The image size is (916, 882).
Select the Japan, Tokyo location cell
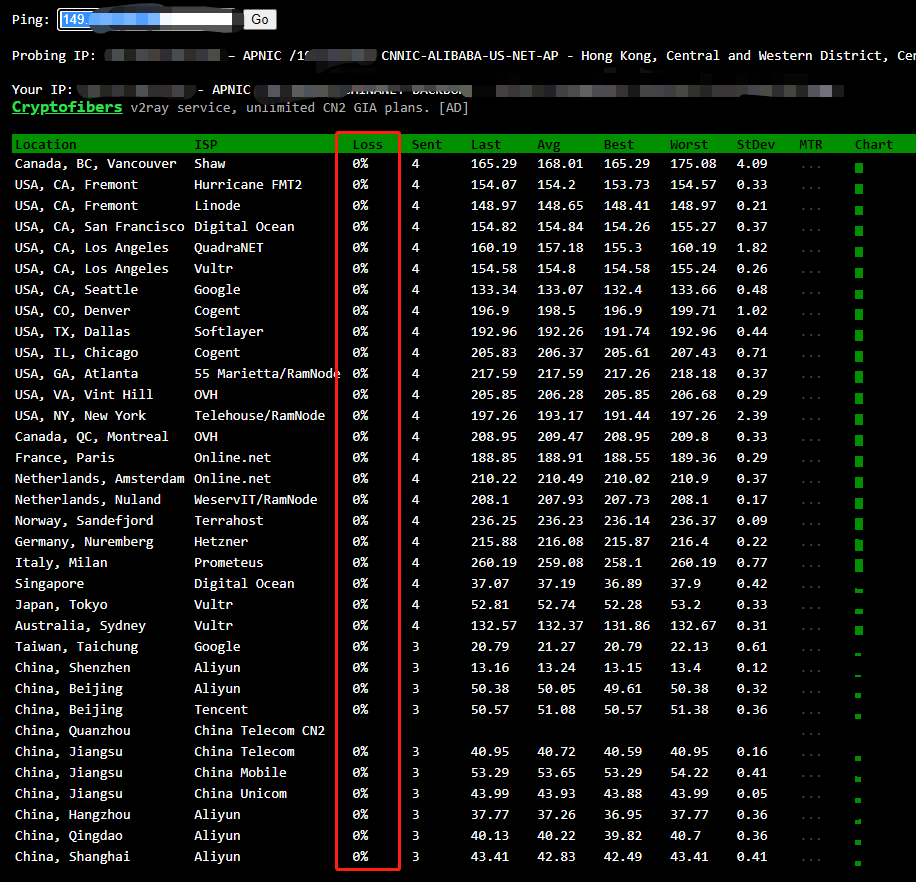[x=61, y=605]
